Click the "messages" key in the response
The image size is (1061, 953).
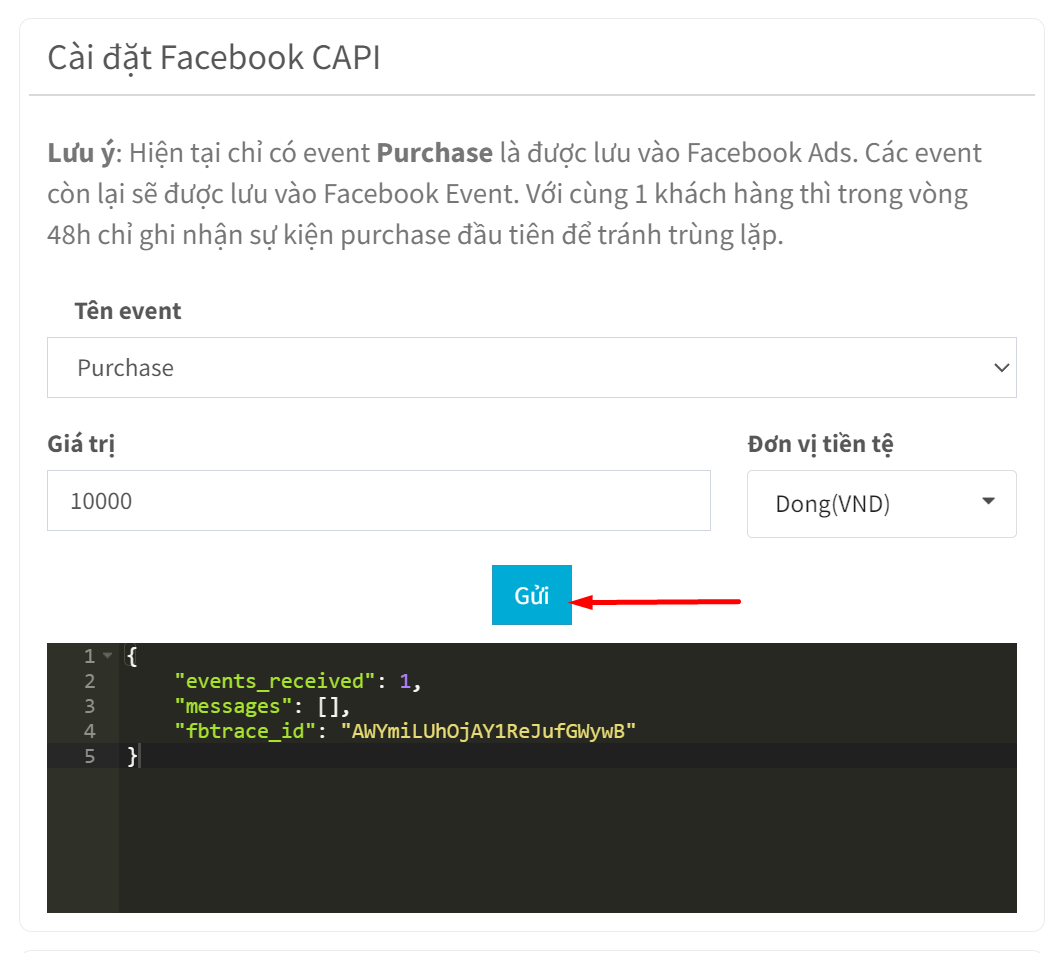pyautogui.click(x=233, y=706)
